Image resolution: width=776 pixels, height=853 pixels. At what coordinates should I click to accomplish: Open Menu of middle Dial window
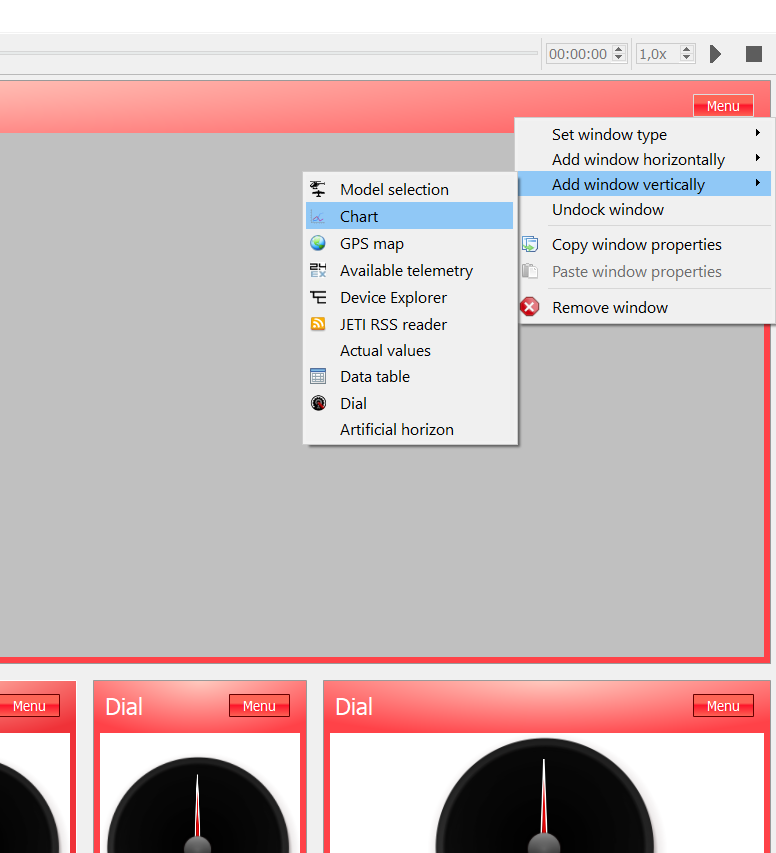click(259, 706)
